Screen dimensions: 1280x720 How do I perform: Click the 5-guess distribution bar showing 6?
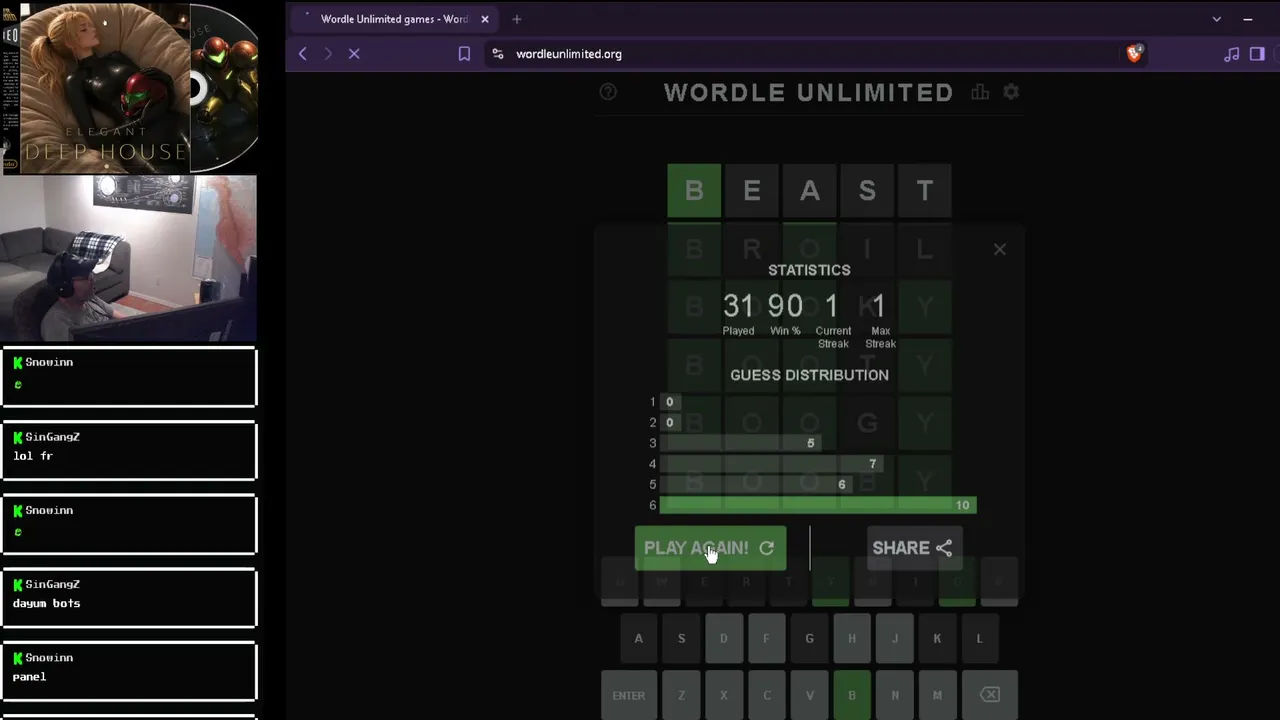click(x=756, y=484)
